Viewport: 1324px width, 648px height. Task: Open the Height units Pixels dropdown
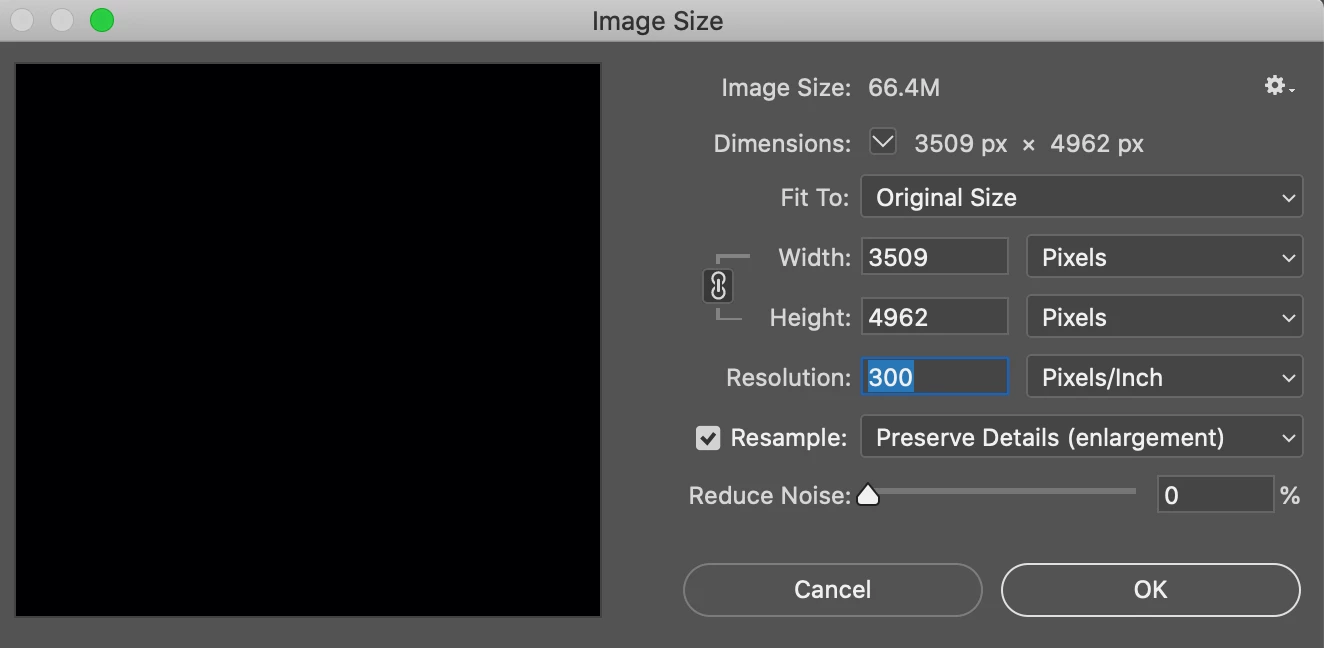pyautogui.click(x=1165, y=317)
